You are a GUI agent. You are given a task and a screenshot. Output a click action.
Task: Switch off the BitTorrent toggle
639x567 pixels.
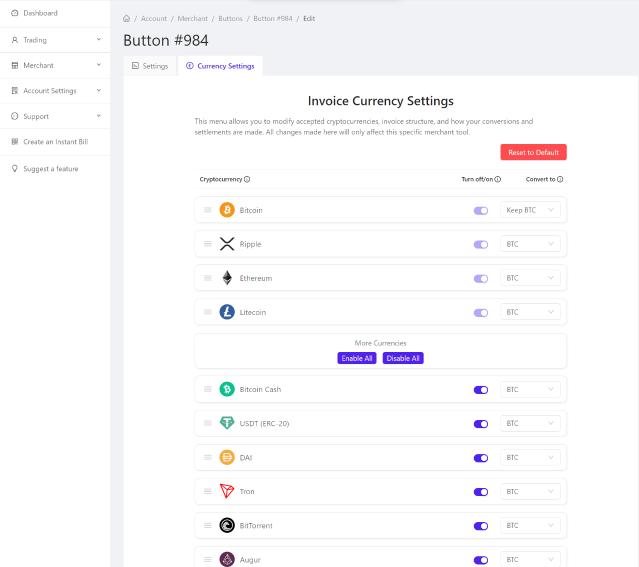(481, 526)
